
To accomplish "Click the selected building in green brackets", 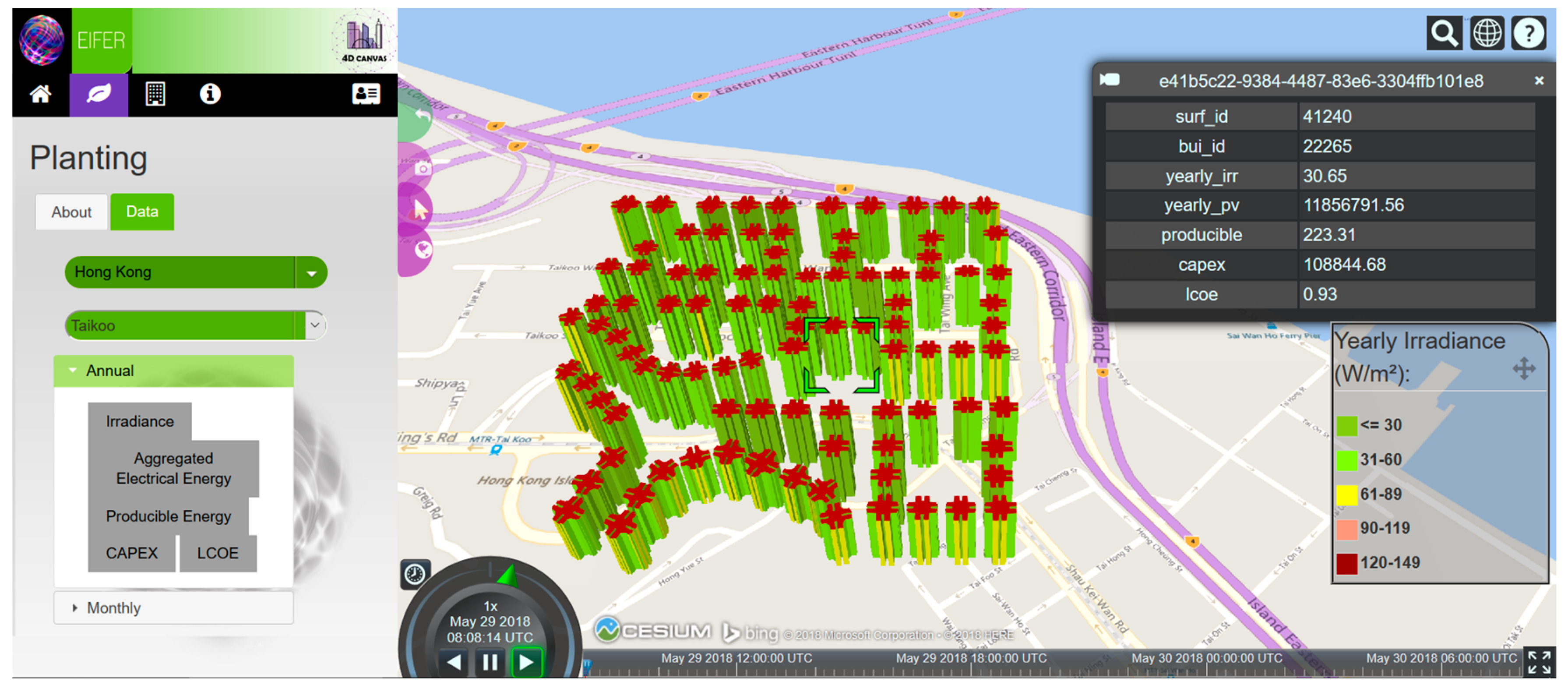I will point(842,355).
